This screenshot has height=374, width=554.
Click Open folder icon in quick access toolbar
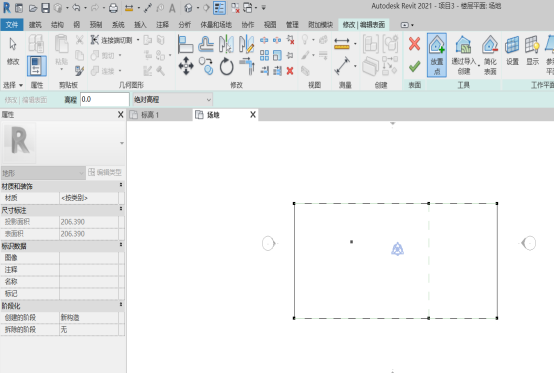click(x=33, y=8)
